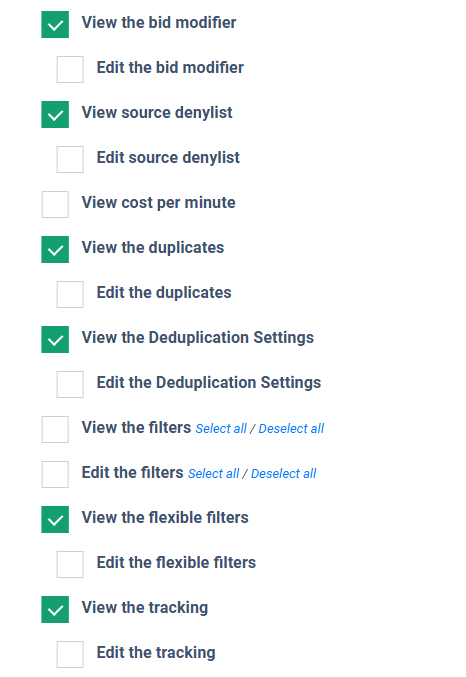Image resolution: width=466 pixels, height=677 pixels.
Task: Click Select all beside Edit the filters
Action: coord(213,474)
